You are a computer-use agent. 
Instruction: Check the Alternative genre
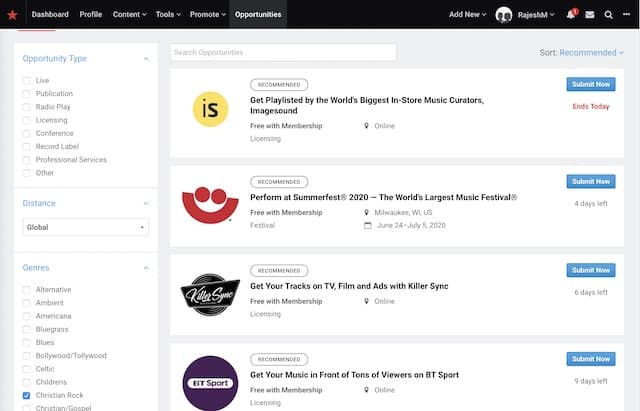point(27,290)
